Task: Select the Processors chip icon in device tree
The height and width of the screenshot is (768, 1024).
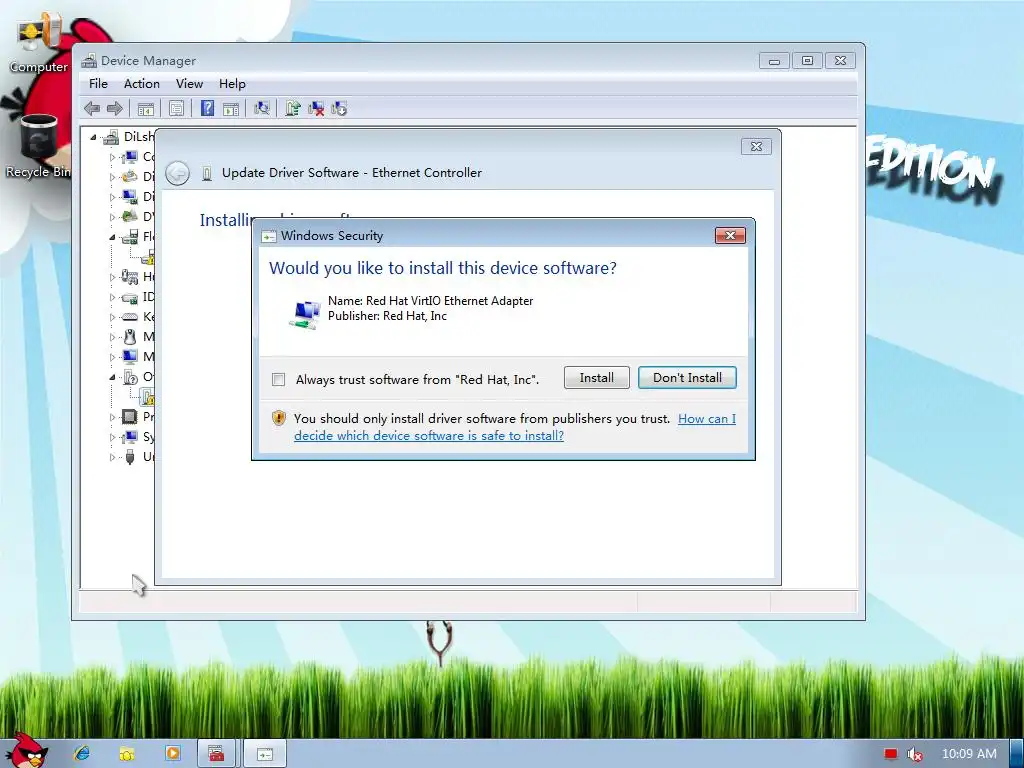Action: coord(130,417)
